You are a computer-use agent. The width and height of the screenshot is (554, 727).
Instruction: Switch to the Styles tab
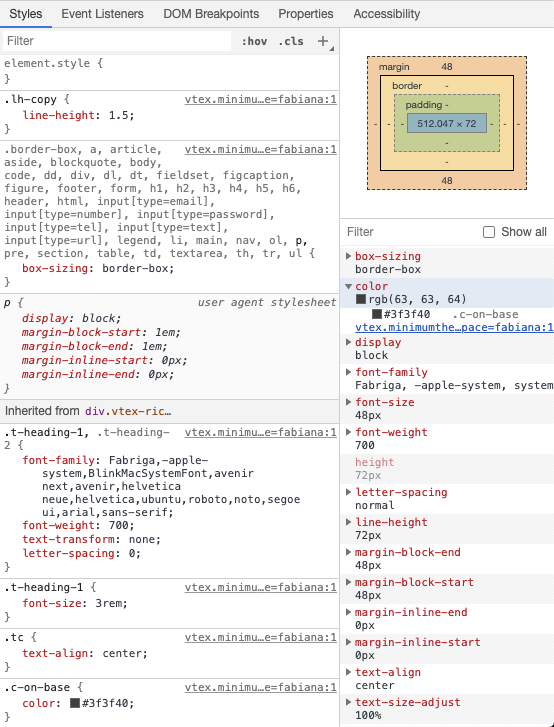25,14
